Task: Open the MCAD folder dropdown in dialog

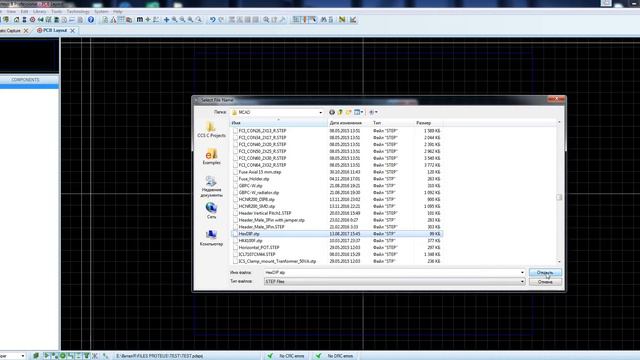Action: 320,112
